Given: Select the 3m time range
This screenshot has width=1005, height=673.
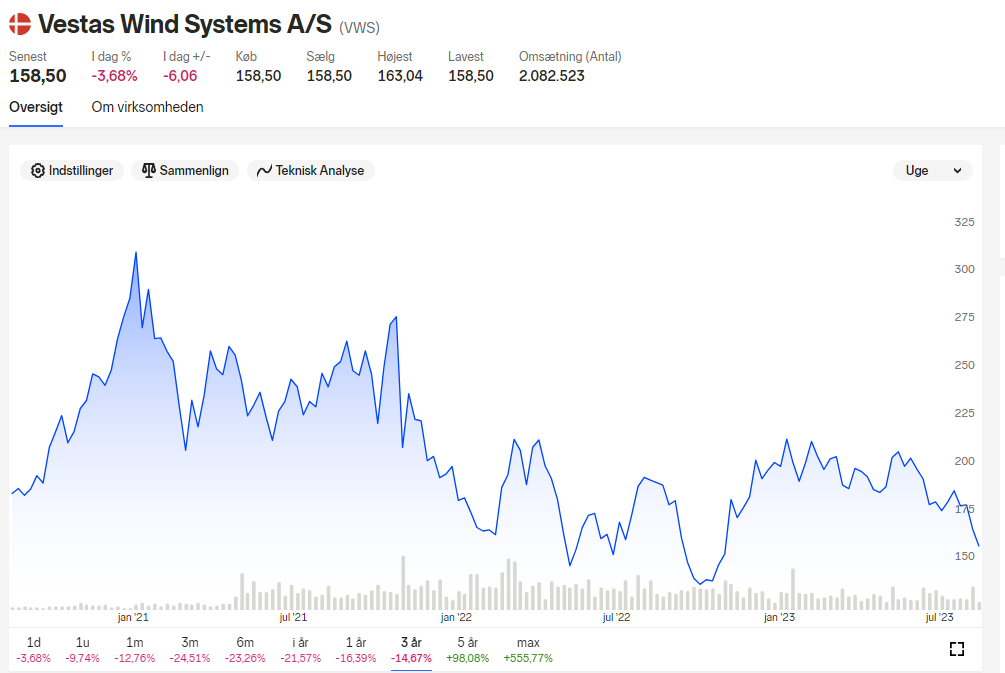Looking at the screenshot, I should 190,649.
